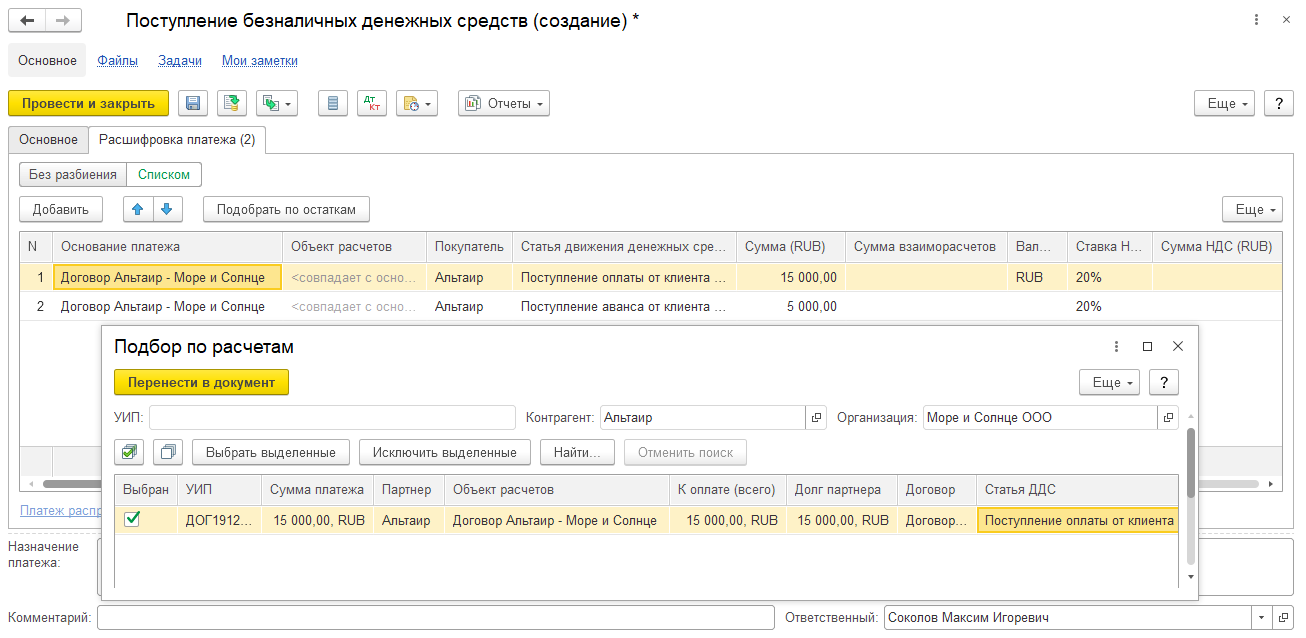Open the Отчеты dropdown
Viewport: 1306px width, 638px height.
coord(504,103)
